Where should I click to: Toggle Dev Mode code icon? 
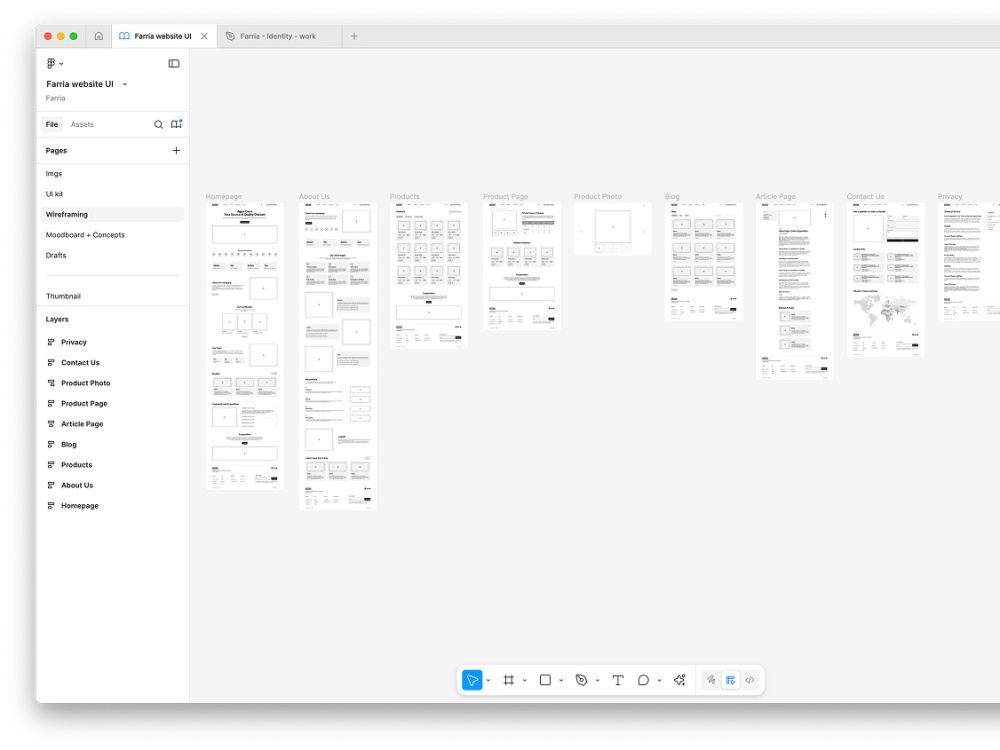pyautogui.click(x=750, y=680)
